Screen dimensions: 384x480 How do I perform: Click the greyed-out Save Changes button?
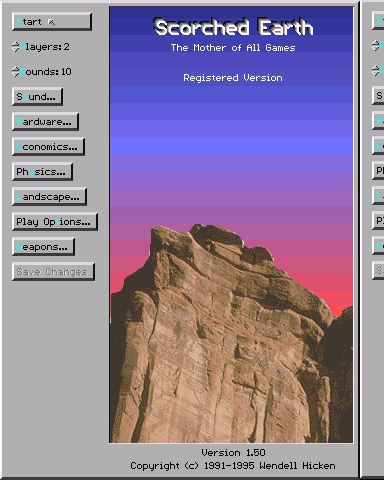53,272
